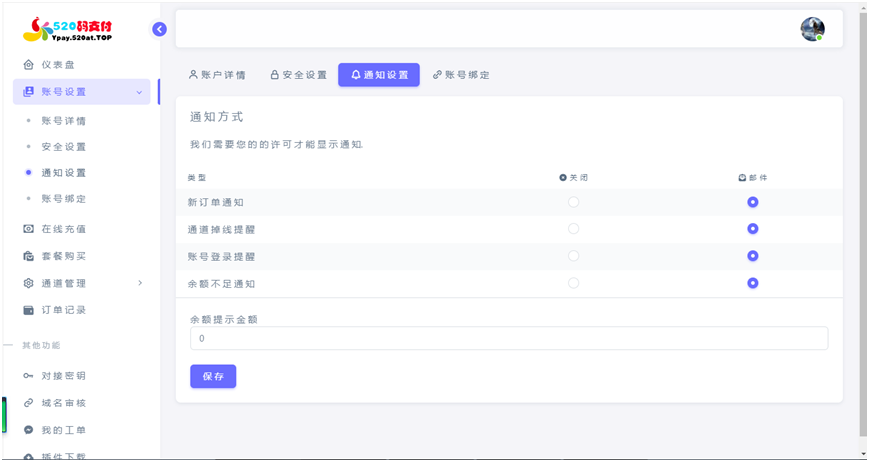The height and width of the screenshot is (462, 869).
Task: Click the chain icon in 账号绑定 tab
Action: coord(437,75)
